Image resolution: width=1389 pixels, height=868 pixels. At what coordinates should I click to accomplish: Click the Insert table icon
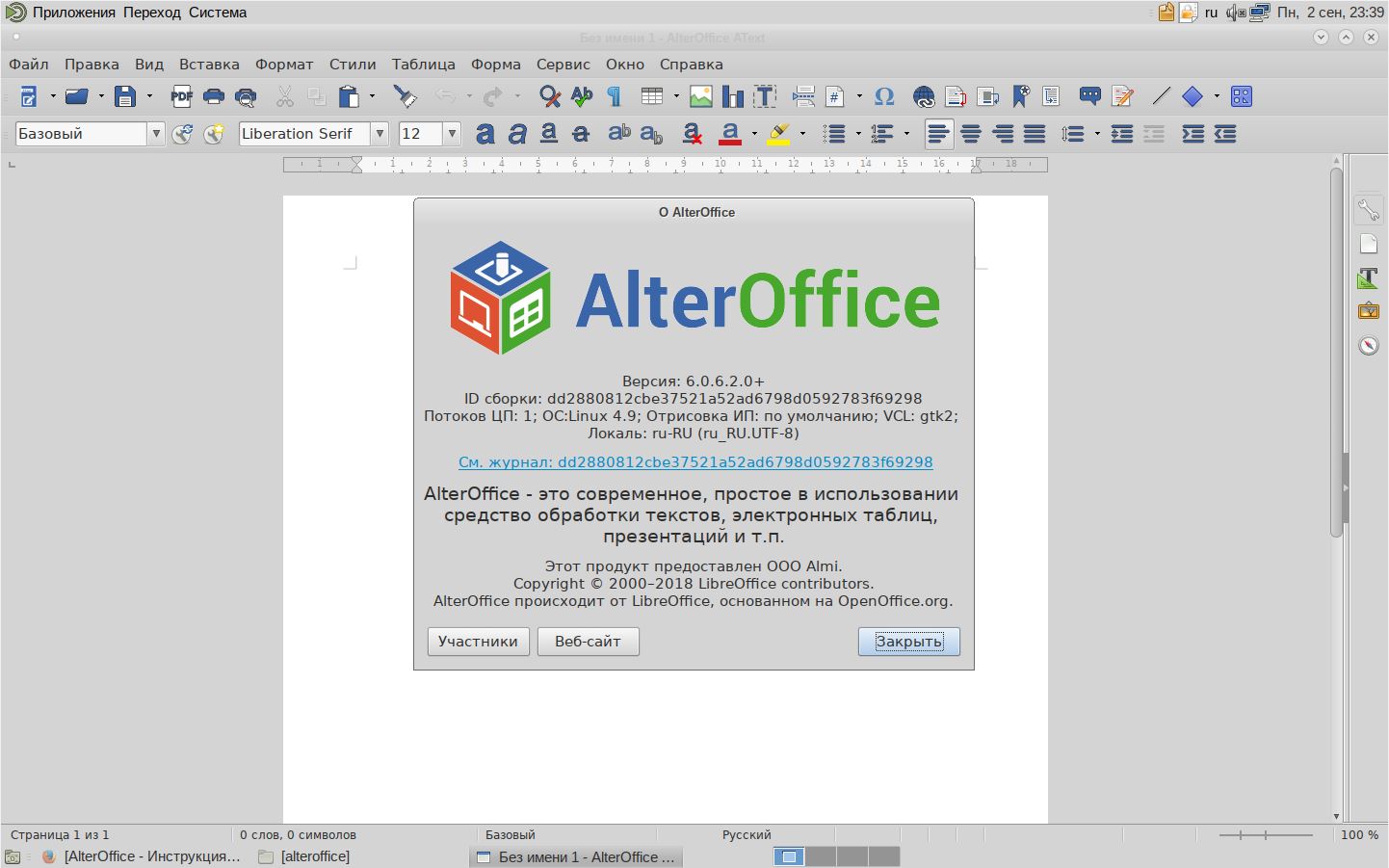pos(652,96)
